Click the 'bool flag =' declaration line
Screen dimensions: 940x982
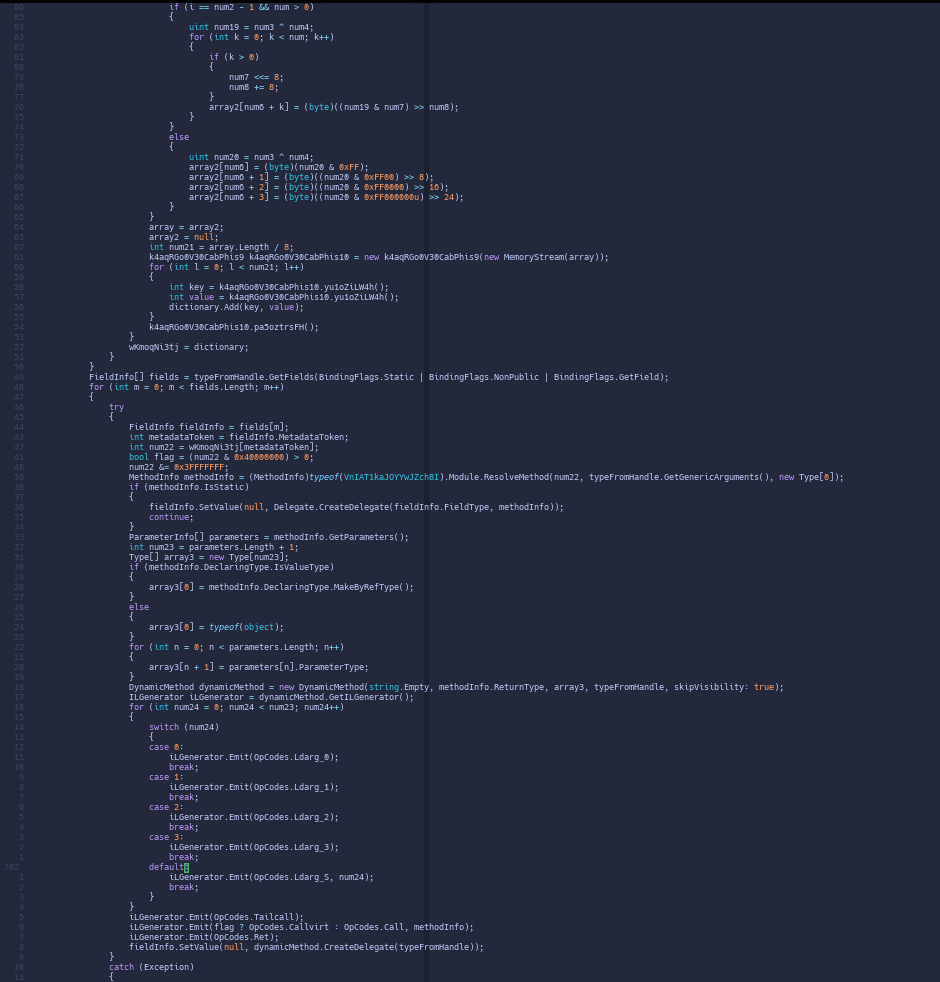(x=221, y=458)
